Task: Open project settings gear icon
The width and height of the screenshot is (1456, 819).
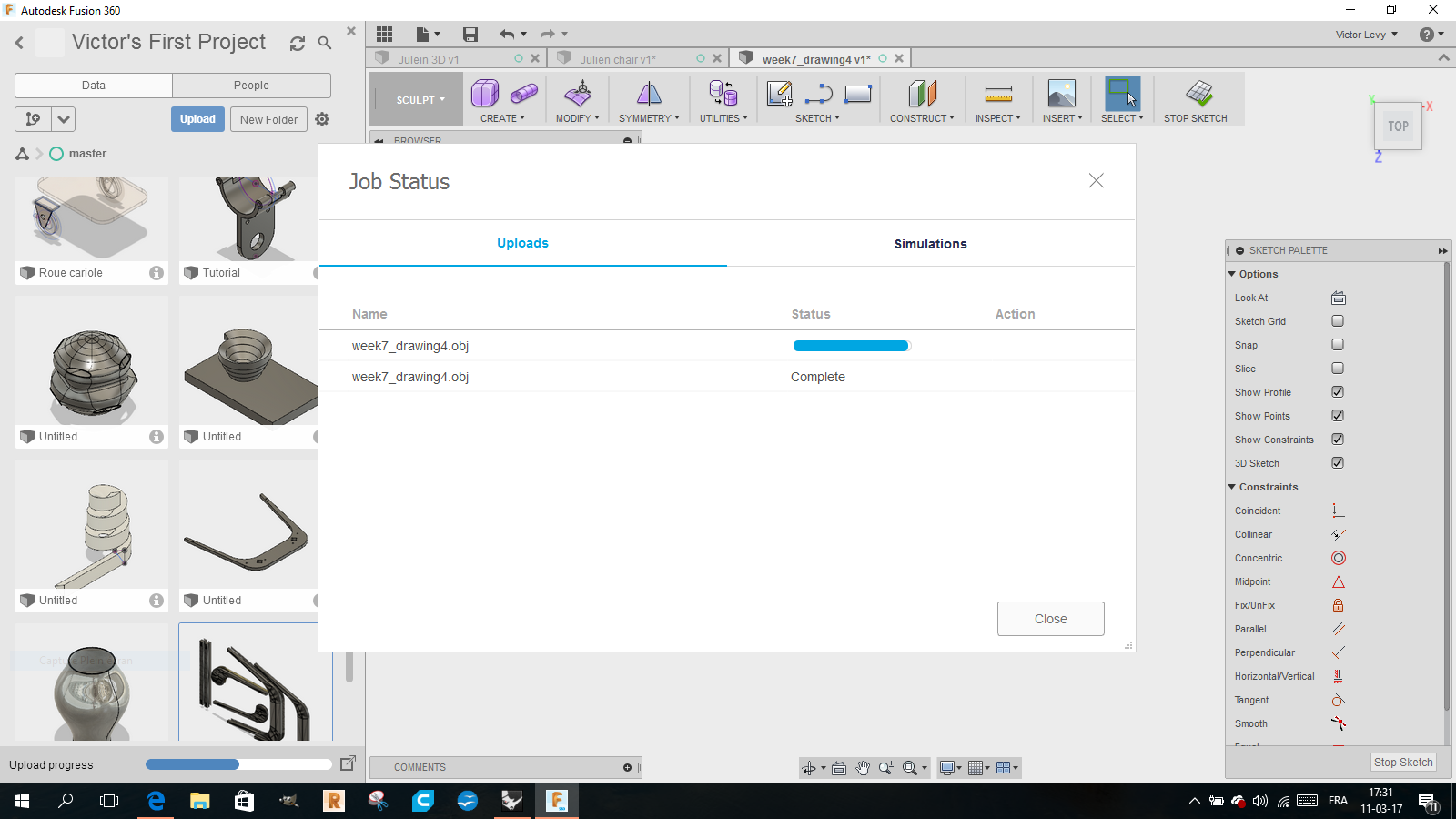Action: [322, 119]
